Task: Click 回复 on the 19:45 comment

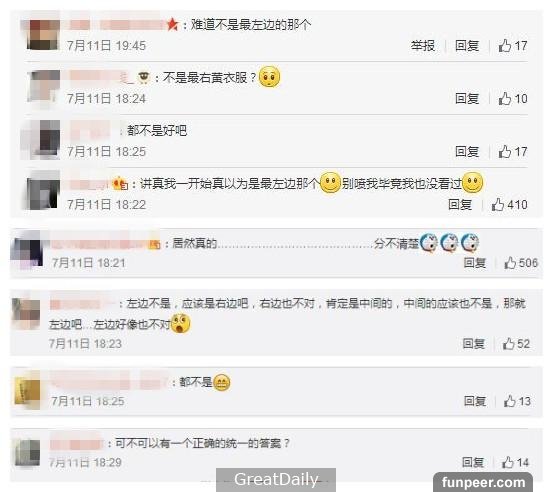Action: [467, 45]
